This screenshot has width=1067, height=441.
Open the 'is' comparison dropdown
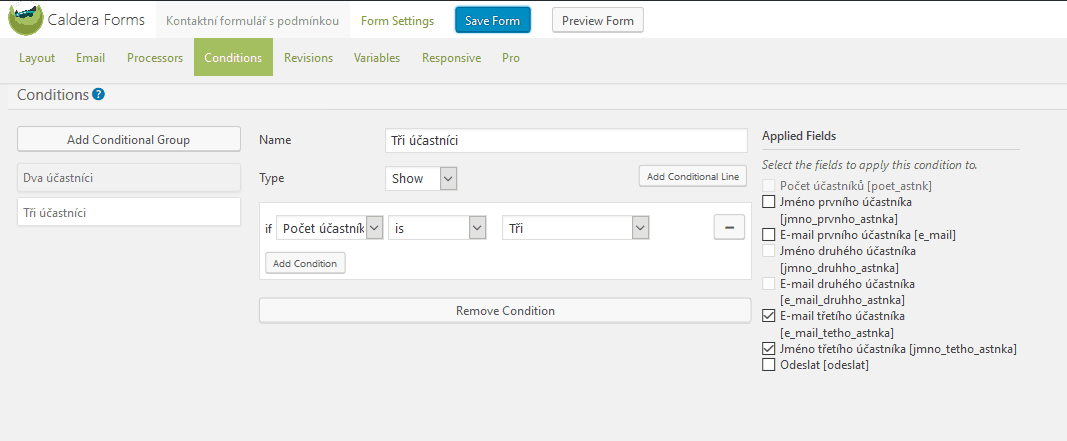click(437, 228)
